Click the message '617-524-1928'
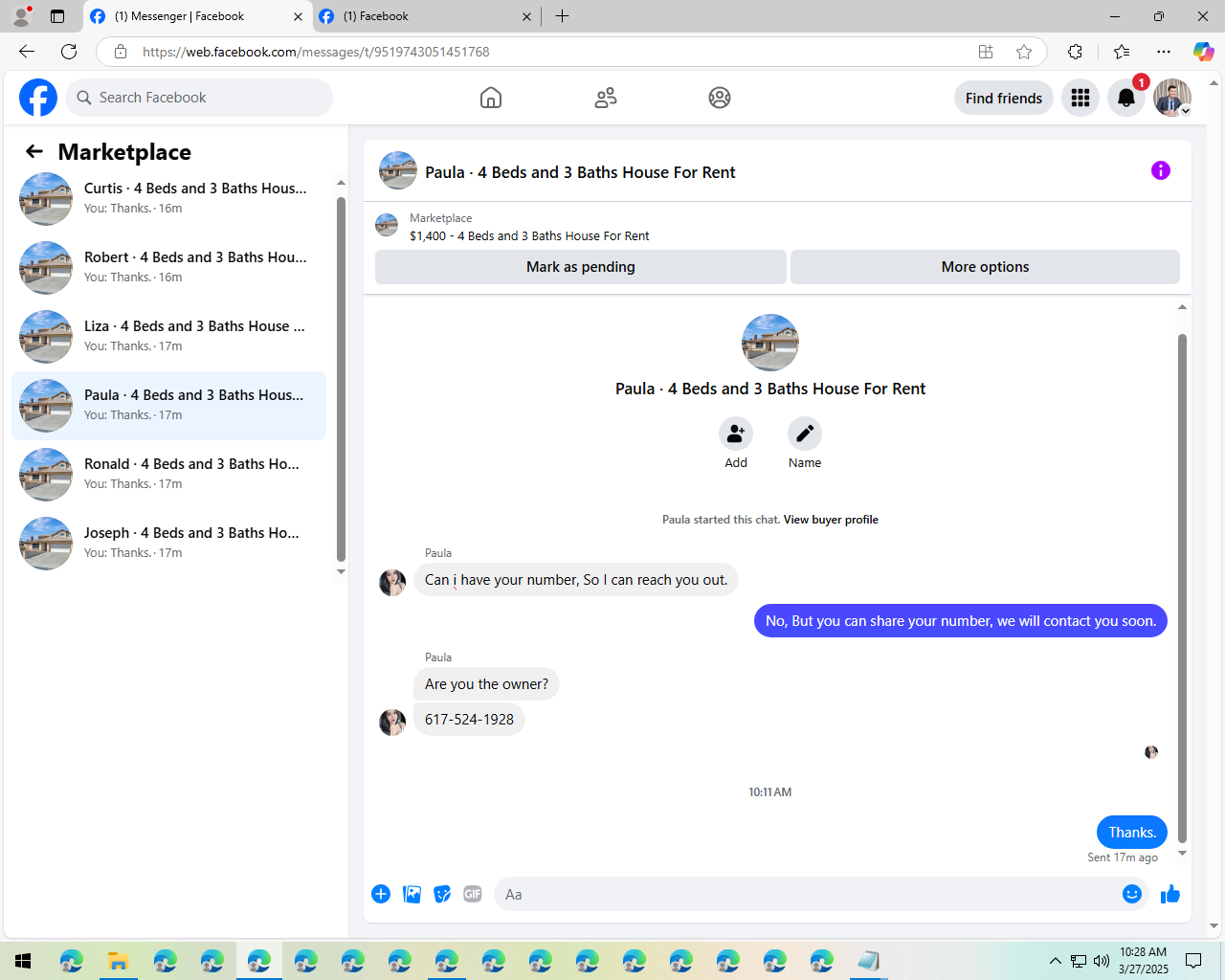Image resolution: width=1225 pixels, height=980 pixels. 469,720
